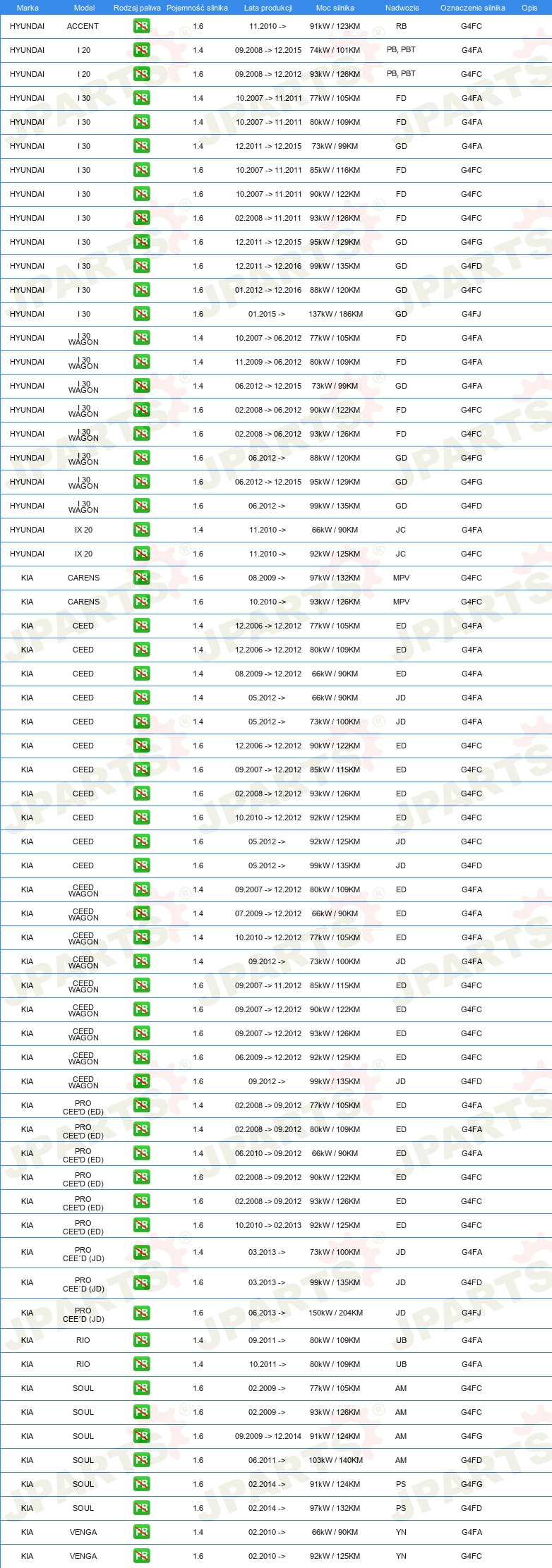The width and height of the screenshot is (552, 1568).
Task: Select the 88kW / 120KM cell in I 30 WAGON row
Action: click(335, 458)
